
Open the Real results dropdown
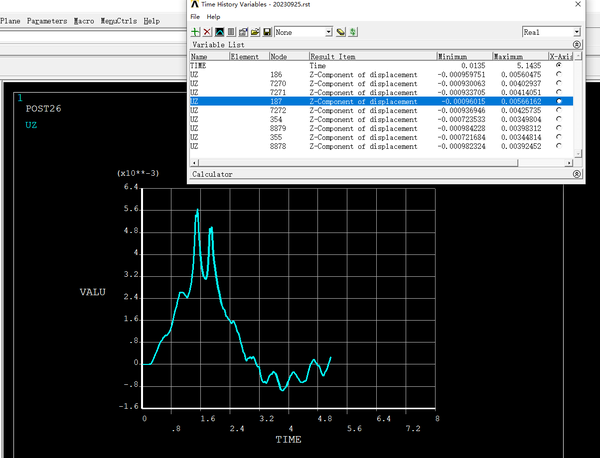coord(575,32)
